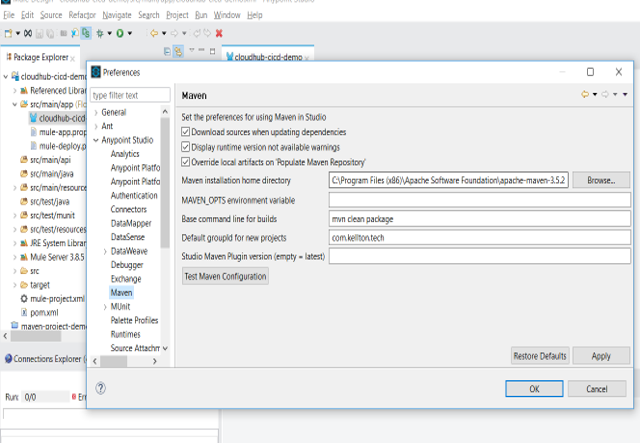Uncheck Display runtime version not available warnings

click(186, 147)
